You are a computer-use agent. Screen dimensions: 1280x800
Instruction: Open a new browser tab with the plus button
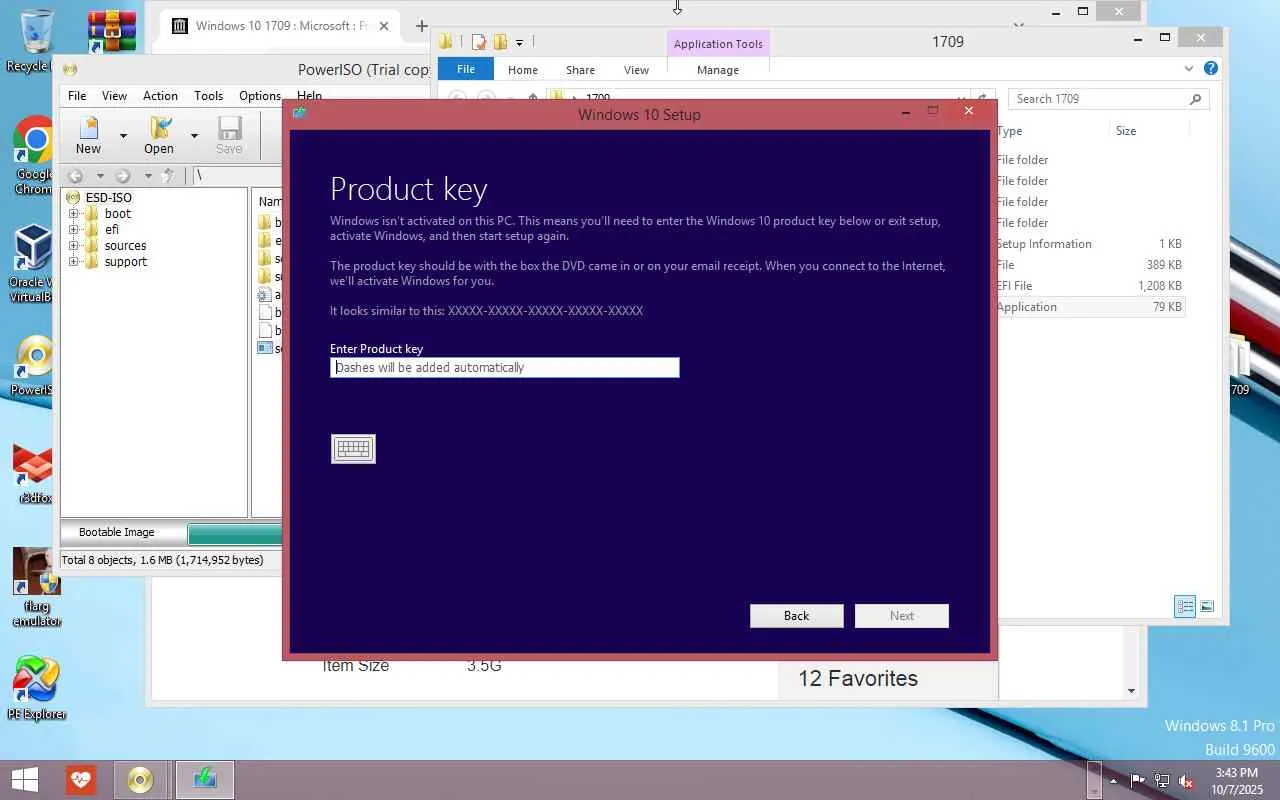(x=422, y=26)
